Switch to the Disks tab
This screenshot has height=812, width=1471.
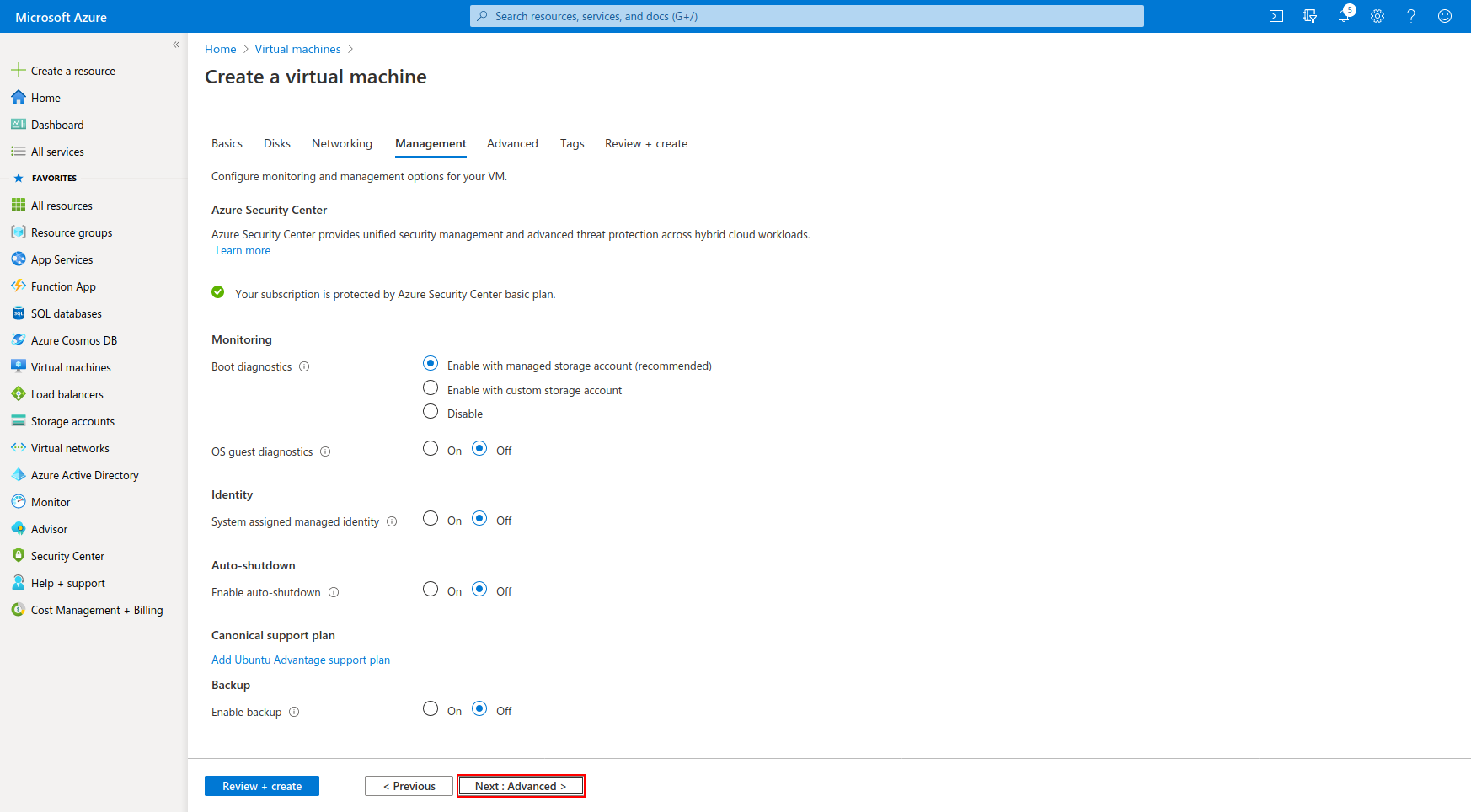coord(277,143)
